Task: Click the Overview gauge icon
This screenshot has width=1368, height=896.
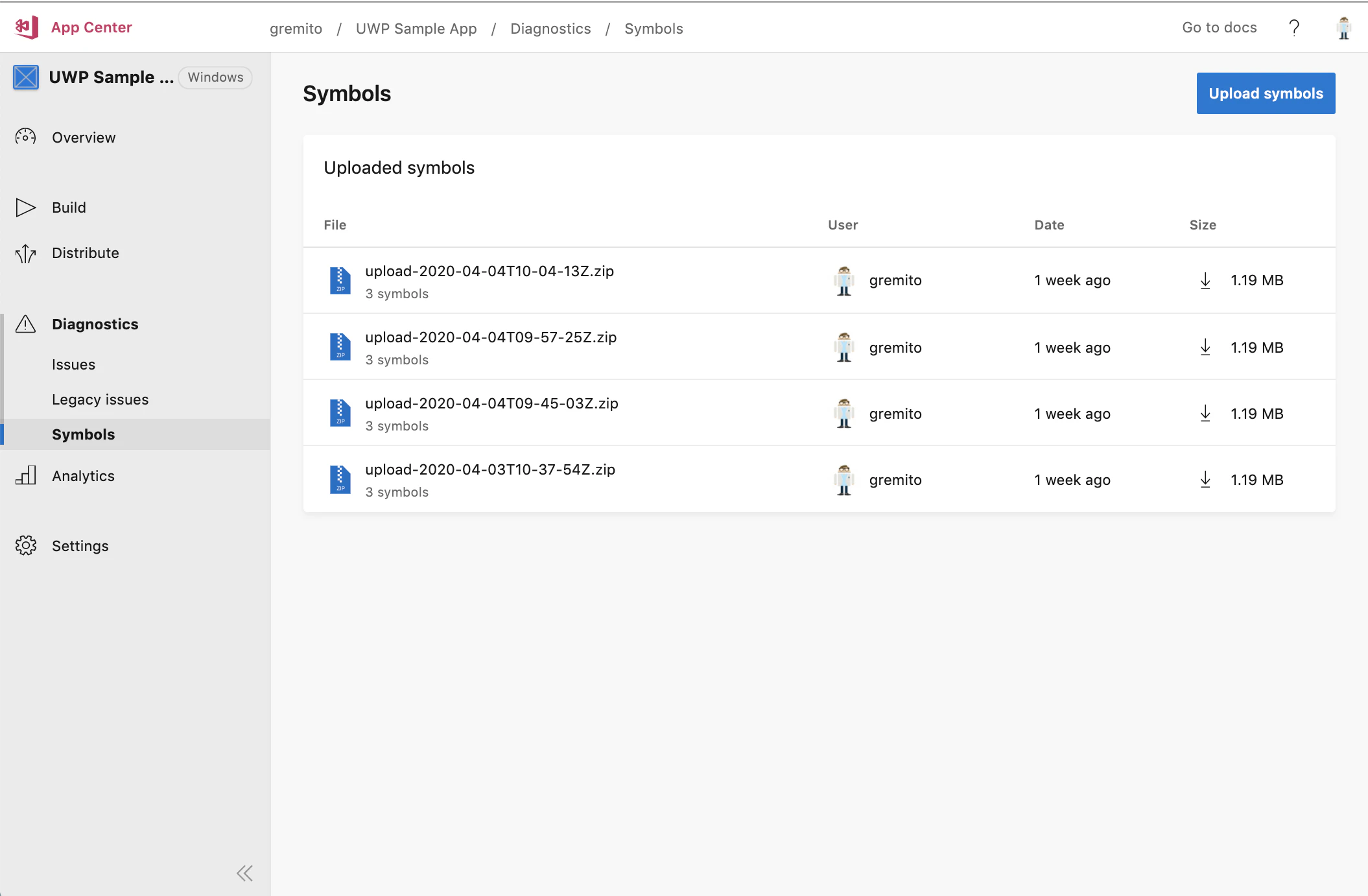Action: coord(26,137)
